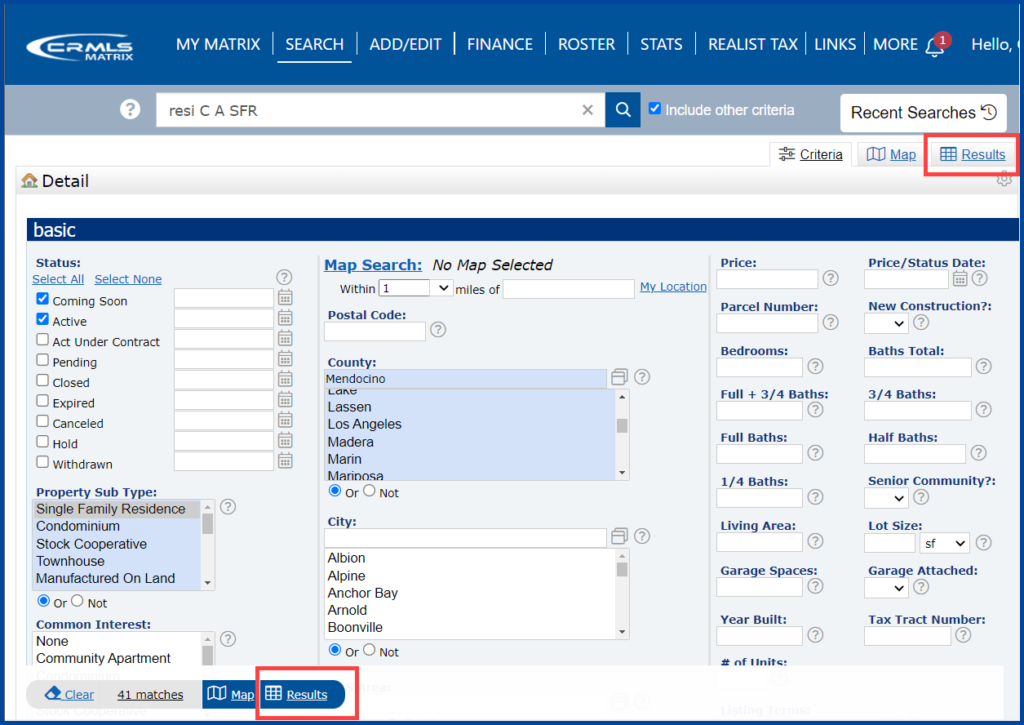The image size is (1024, 725).
Task: Open the STATS menu
Action: click(x=661, y=44)
